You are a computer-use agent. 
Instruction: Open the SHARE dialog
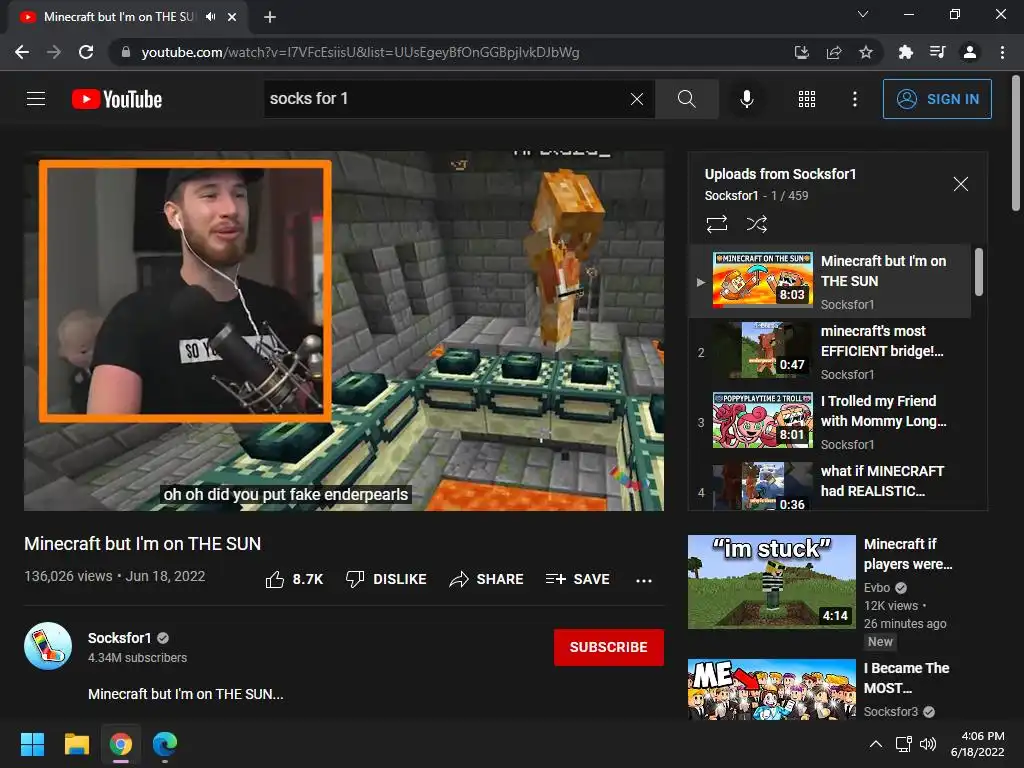click(487, 579)
